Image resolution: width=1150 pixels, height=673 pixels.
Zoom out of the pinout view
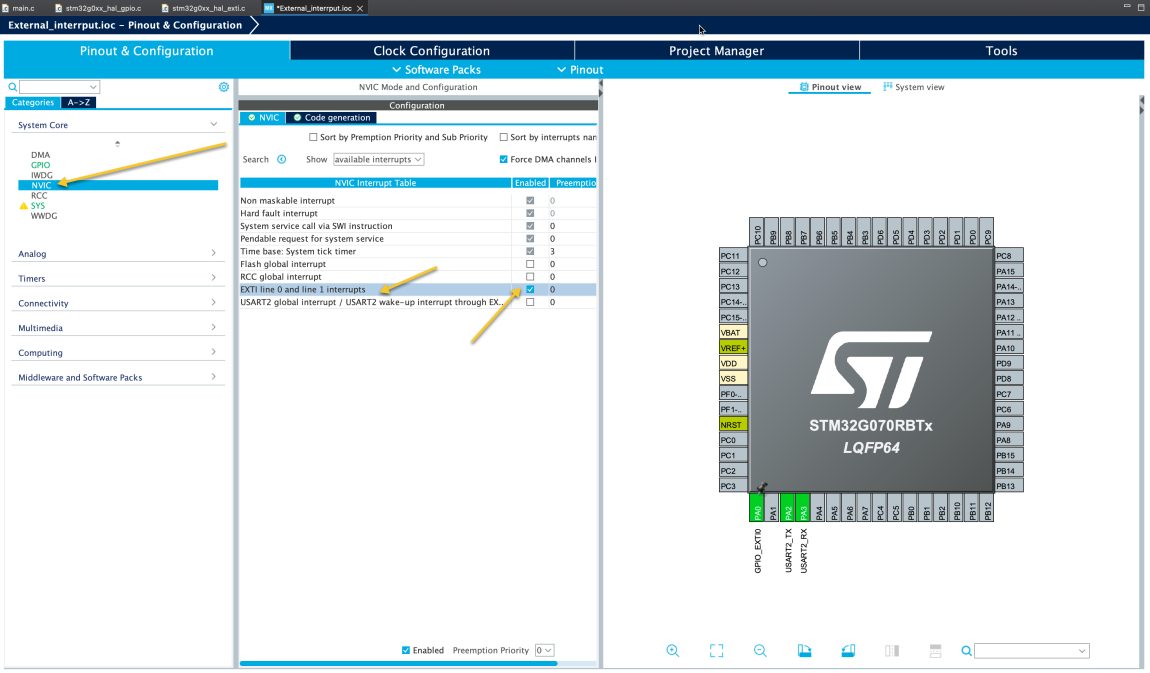[x=760, y=650]
